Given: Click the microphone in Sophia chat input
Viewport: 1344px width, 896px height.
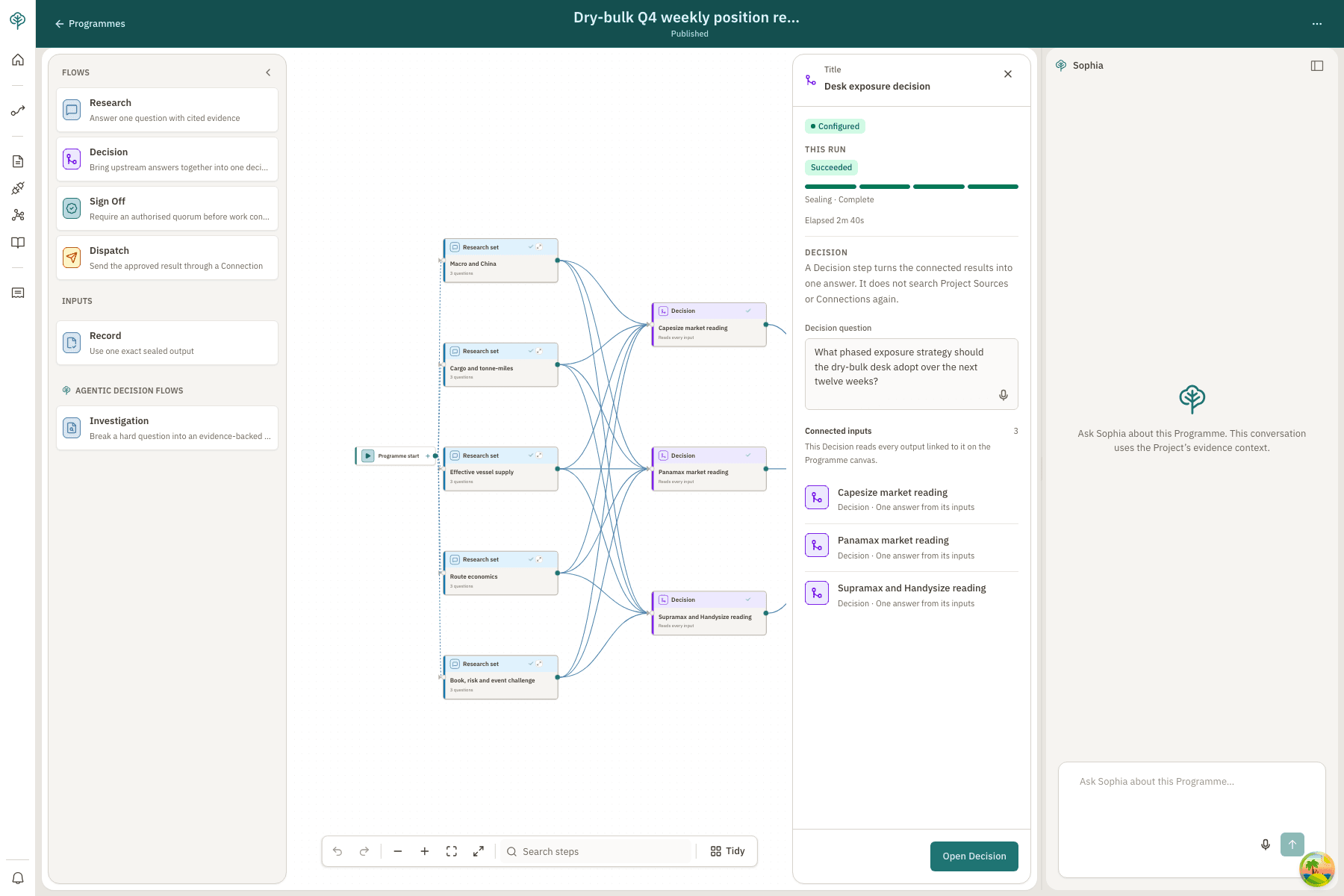Looking at the screenshot, I should point(1266,844).
